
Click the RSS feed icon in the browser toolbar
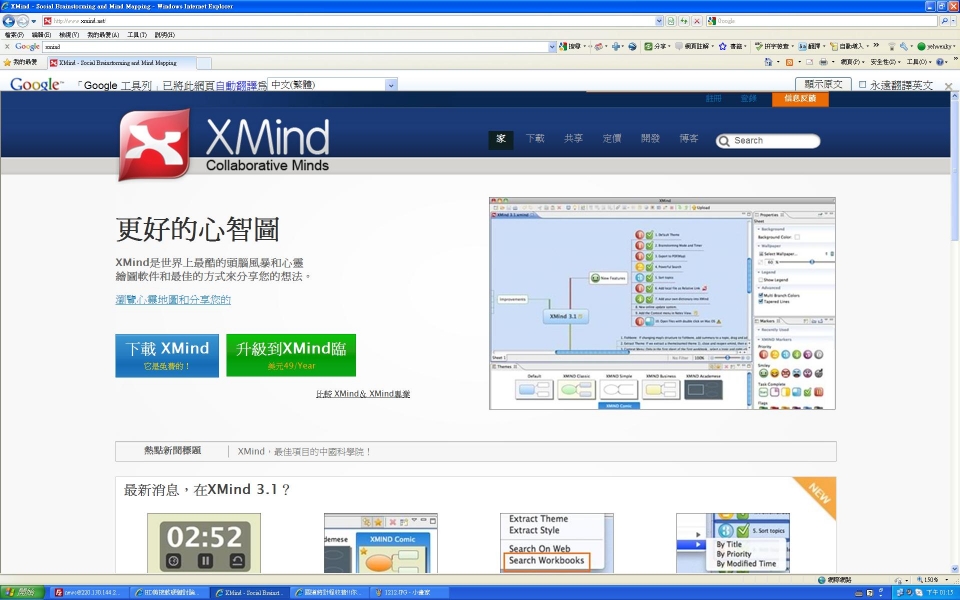pyautogui.click(x=788, y=61)
